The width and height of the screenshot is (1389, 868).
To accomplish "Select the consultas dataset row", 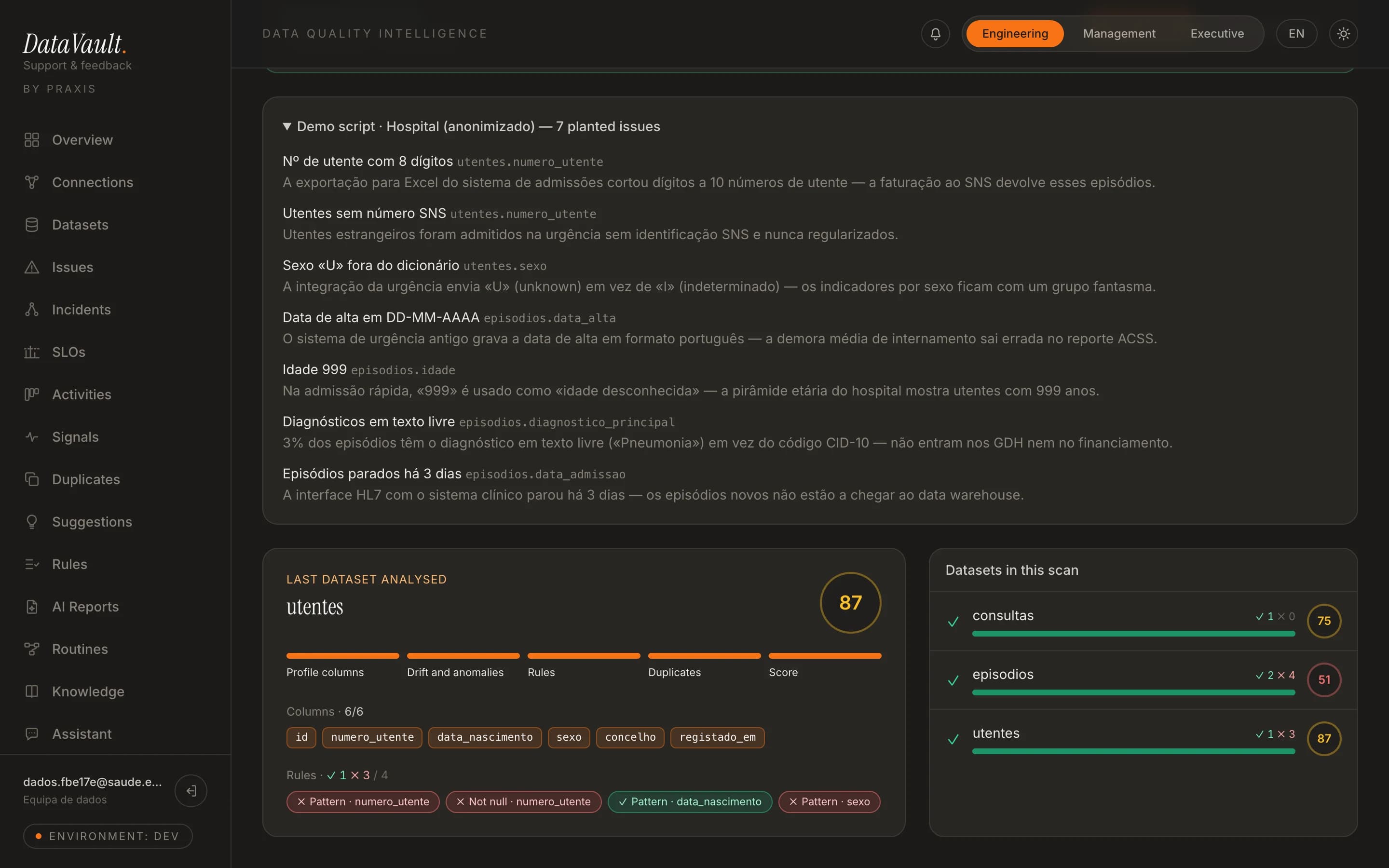I will pos(1143,621).
